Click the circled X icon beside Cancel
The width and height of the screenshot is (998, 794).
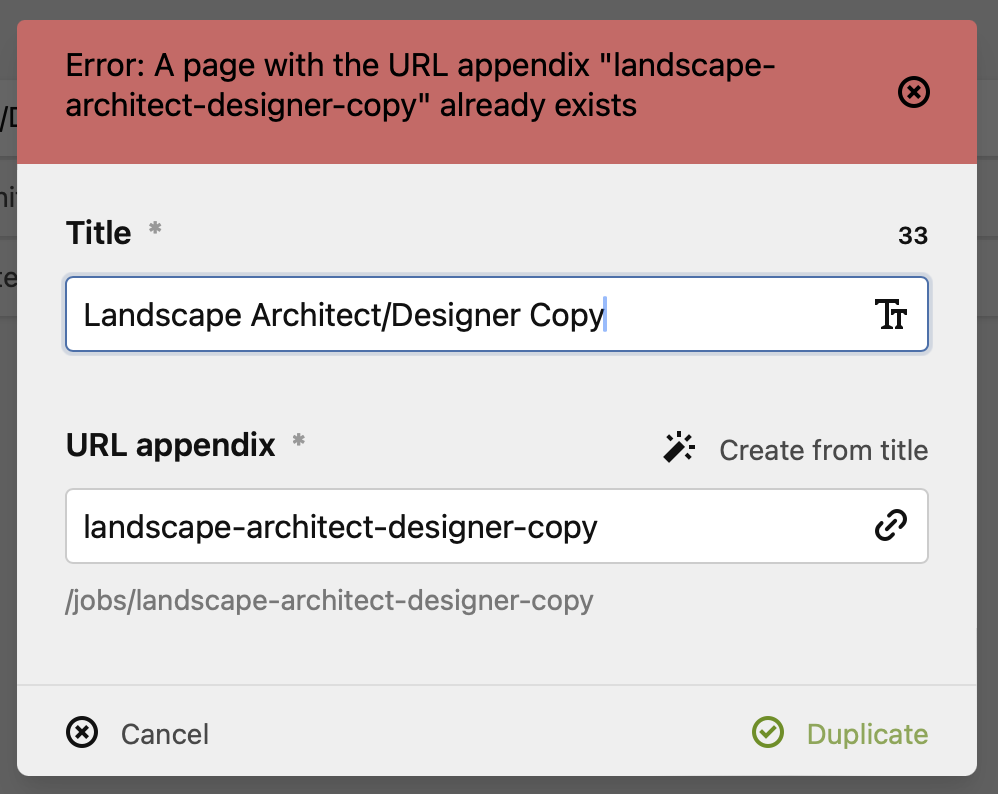point(82,733)
